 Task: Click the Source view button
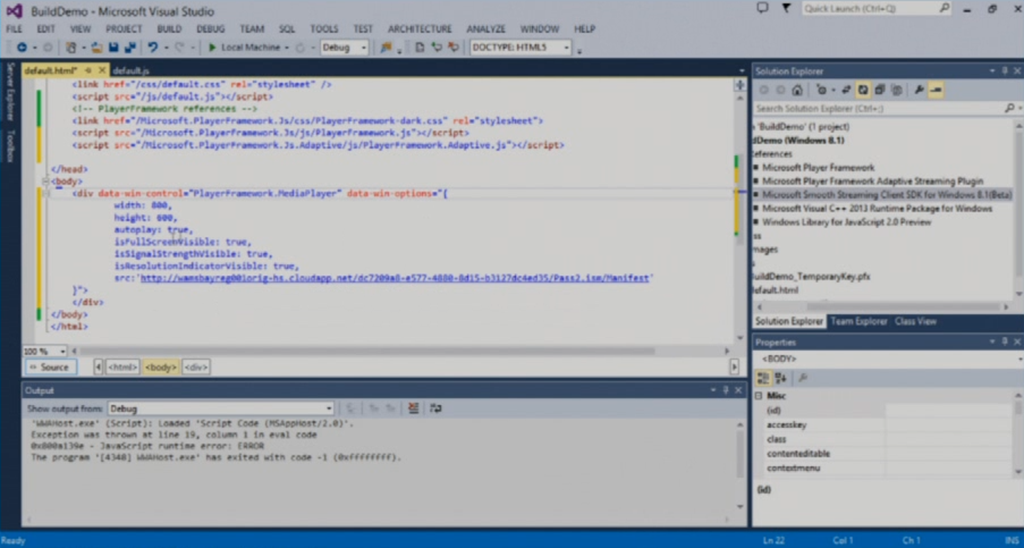pos(51,367)
